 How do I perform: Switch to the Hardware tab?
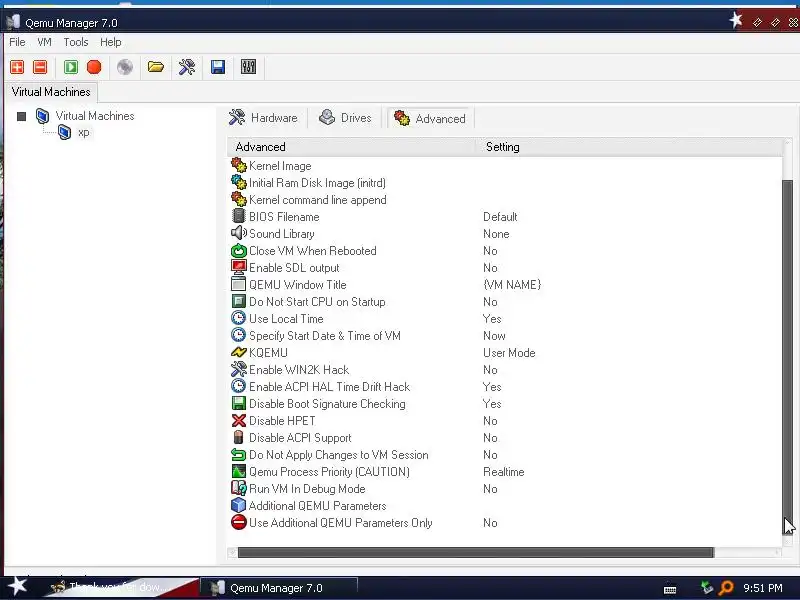pos(264,118)
